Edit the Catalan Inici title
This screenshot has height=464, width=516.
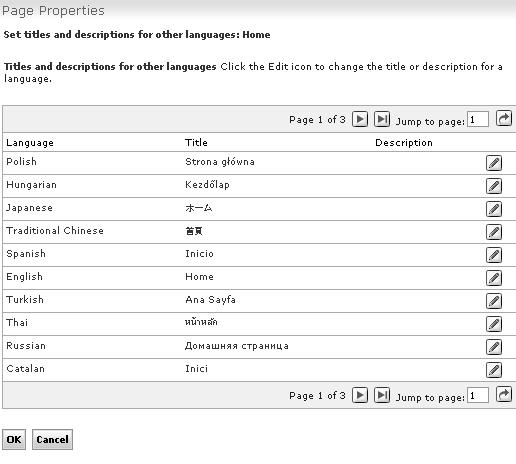[494, 370]
